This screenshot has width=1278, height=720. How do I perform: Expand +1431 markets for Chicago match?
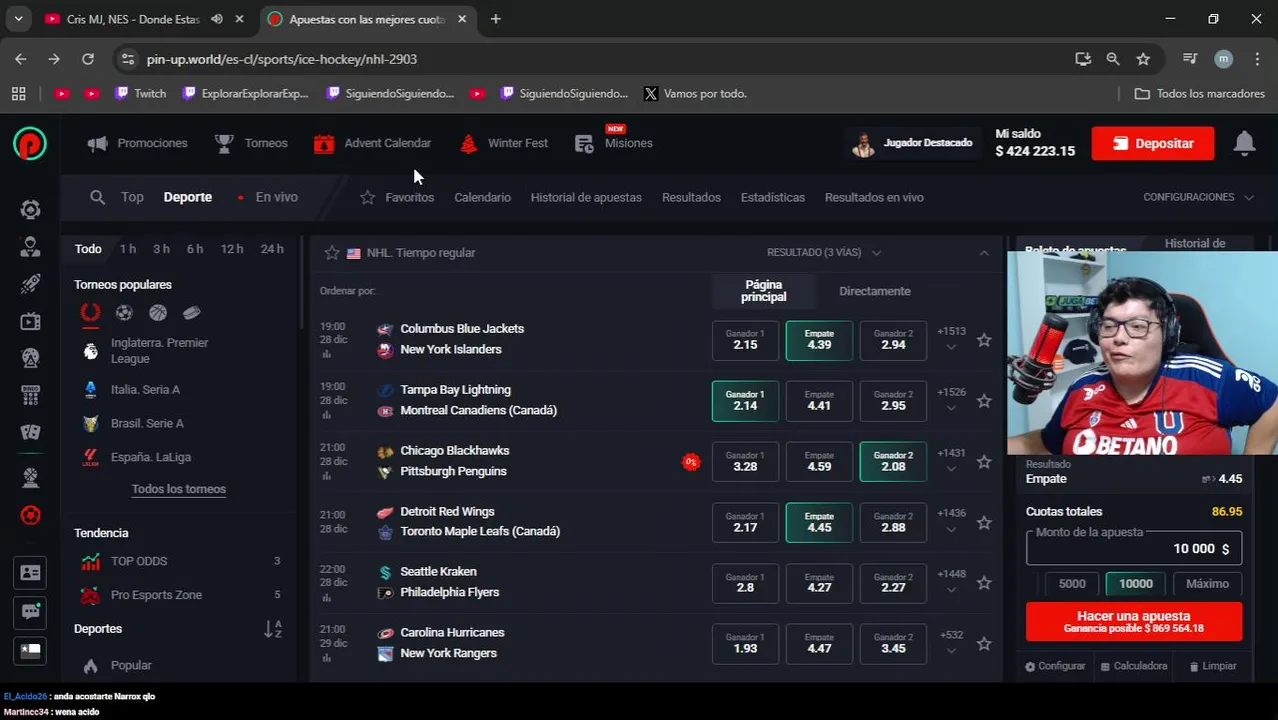[x=951, y=461]
